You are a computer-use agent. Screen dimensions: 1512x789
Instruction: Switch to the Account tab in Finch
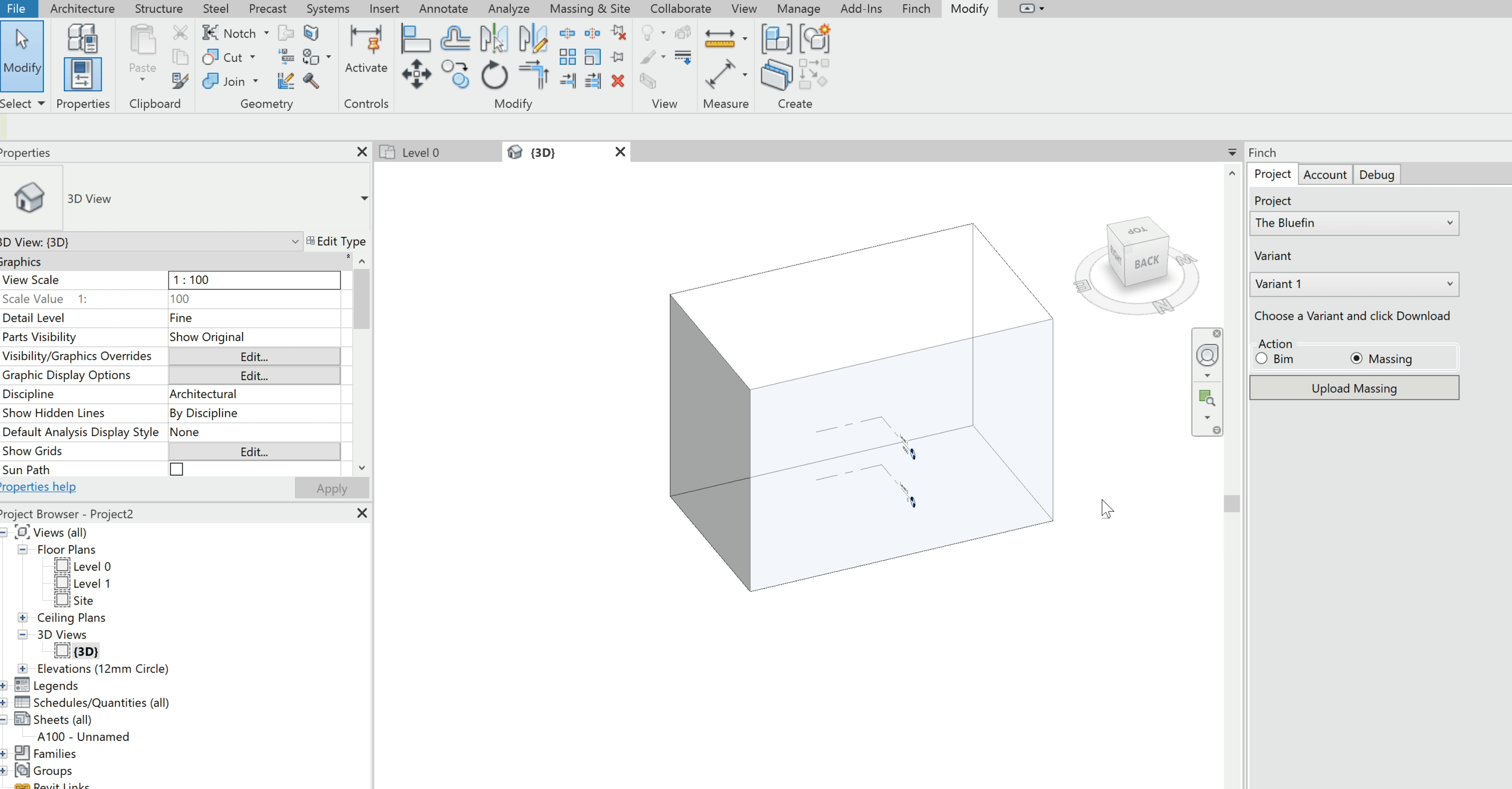1324,174
